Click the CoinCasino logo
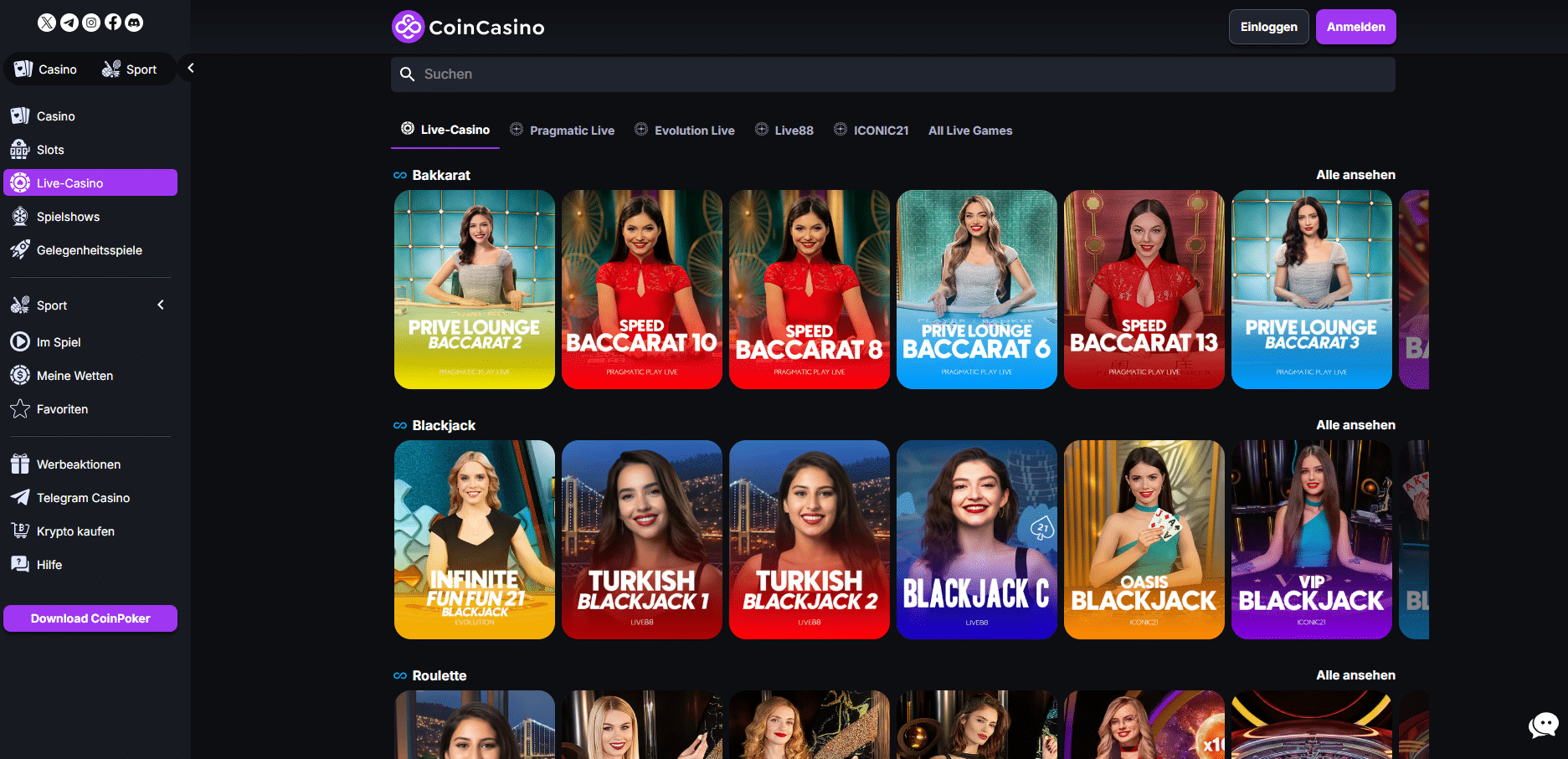 [x=468, y=27]
